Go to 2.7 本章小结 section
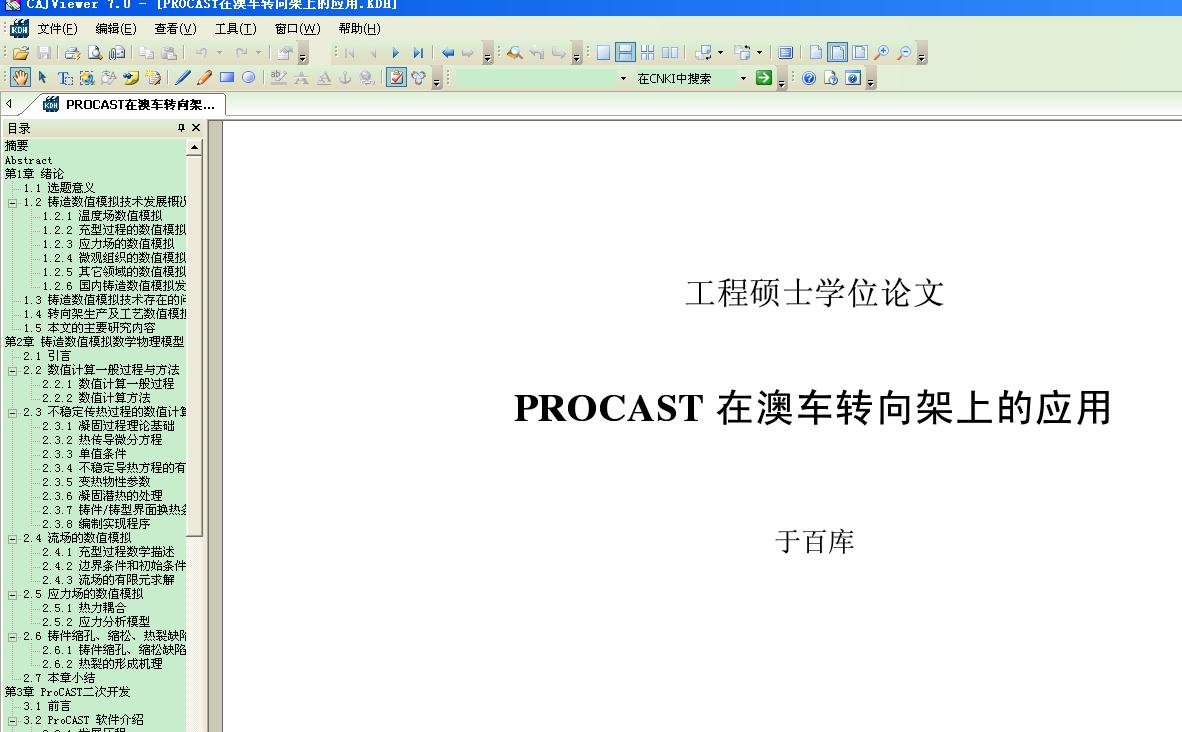This screenshot has width=1182, height=732. (59, 678)
